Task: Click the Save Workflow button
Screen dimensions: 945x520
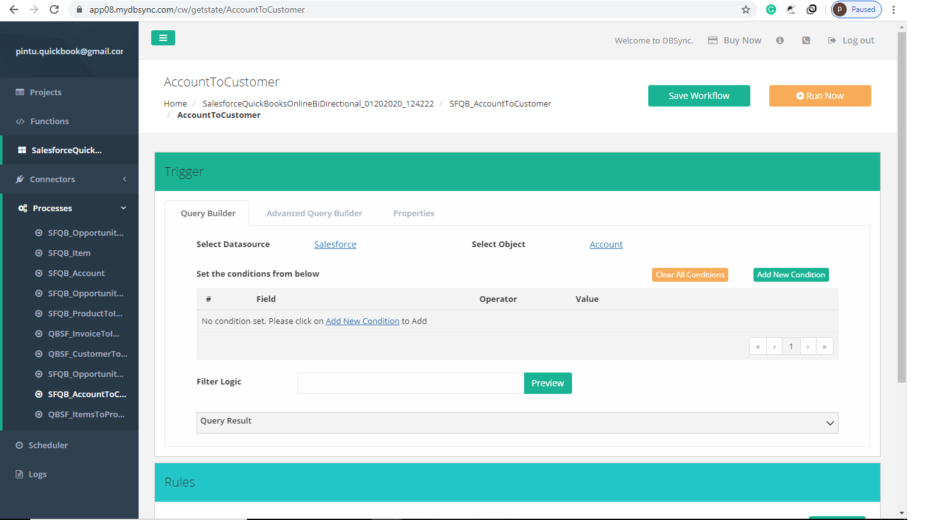Action: (x=698, y=96)
